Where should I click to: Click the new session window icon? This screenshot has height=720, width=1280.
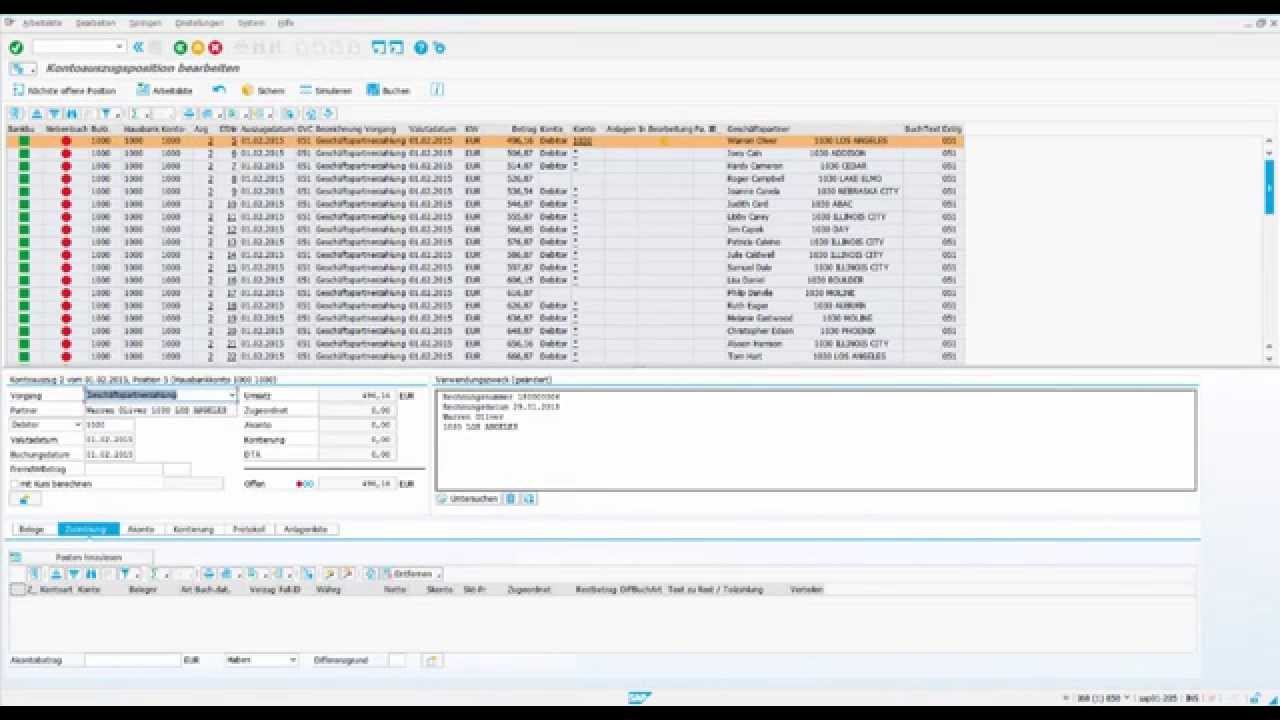tap(379, 47)
